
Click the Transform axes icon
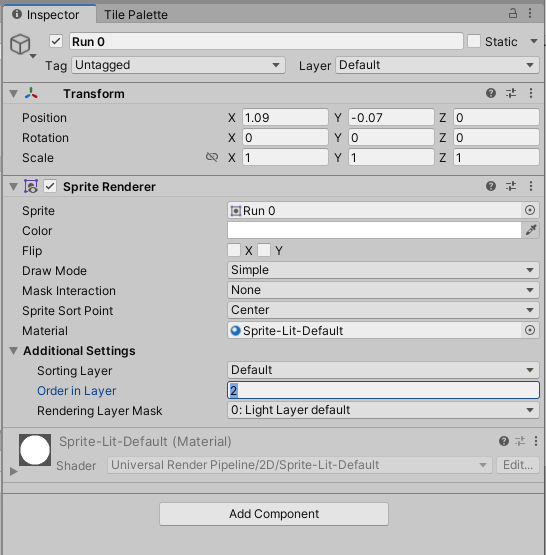pos(31,93)
